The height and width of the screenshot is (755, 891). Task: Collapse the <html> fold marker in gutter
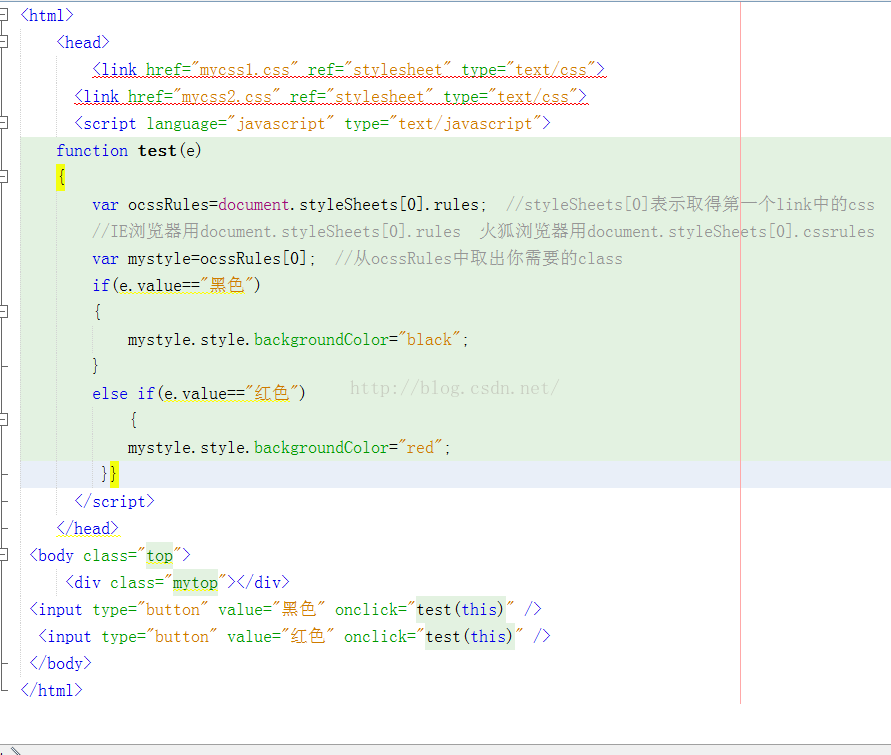3,14
